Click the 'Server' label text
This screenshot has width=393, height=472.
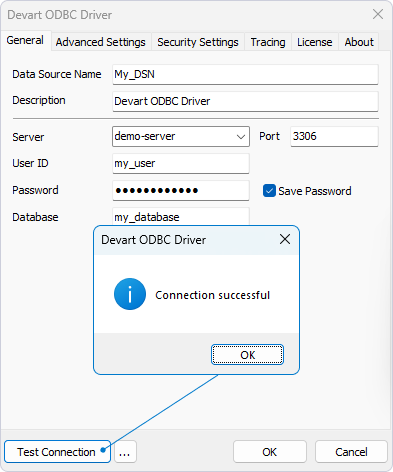pos(28,137)
